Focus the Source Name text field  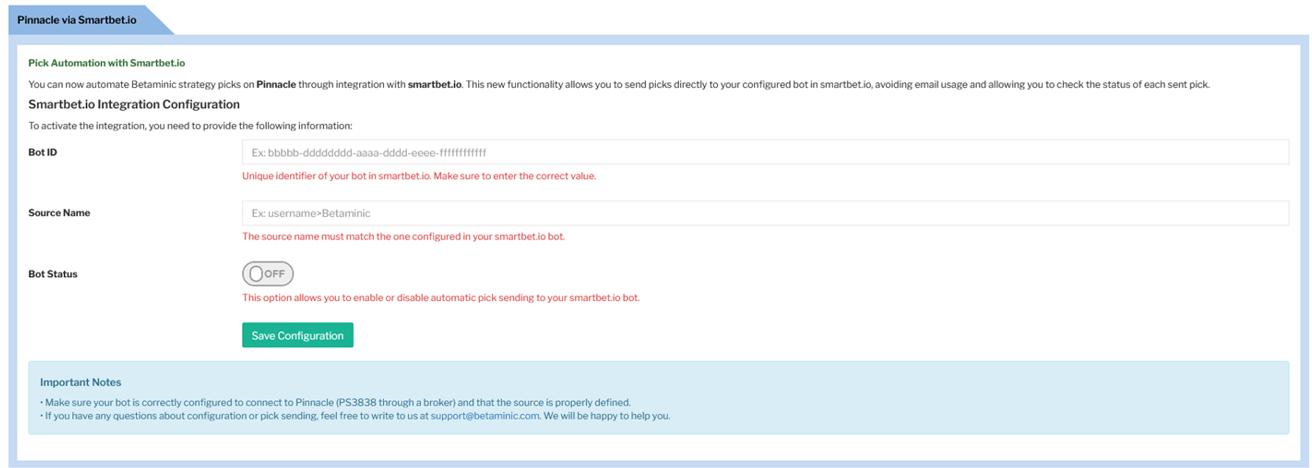coord(765,213)
